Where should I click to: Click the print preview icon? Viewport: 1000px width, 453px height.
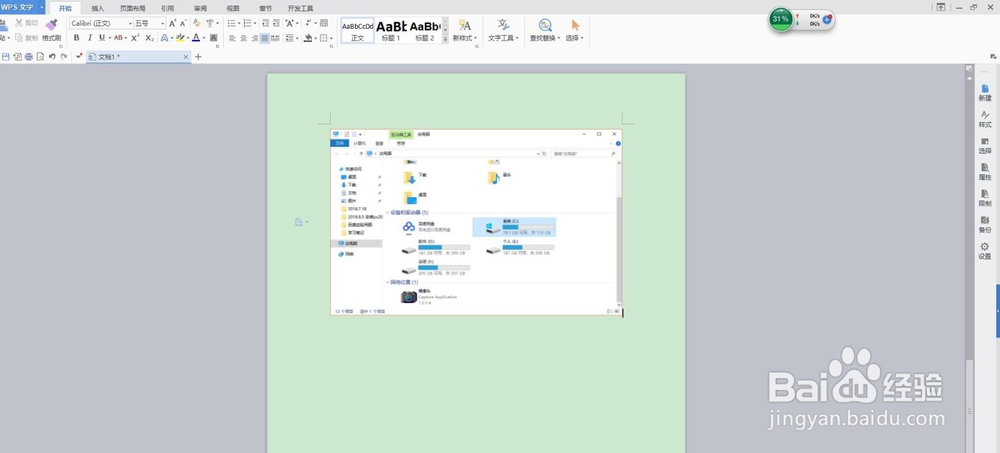click(x=40, y=57)
